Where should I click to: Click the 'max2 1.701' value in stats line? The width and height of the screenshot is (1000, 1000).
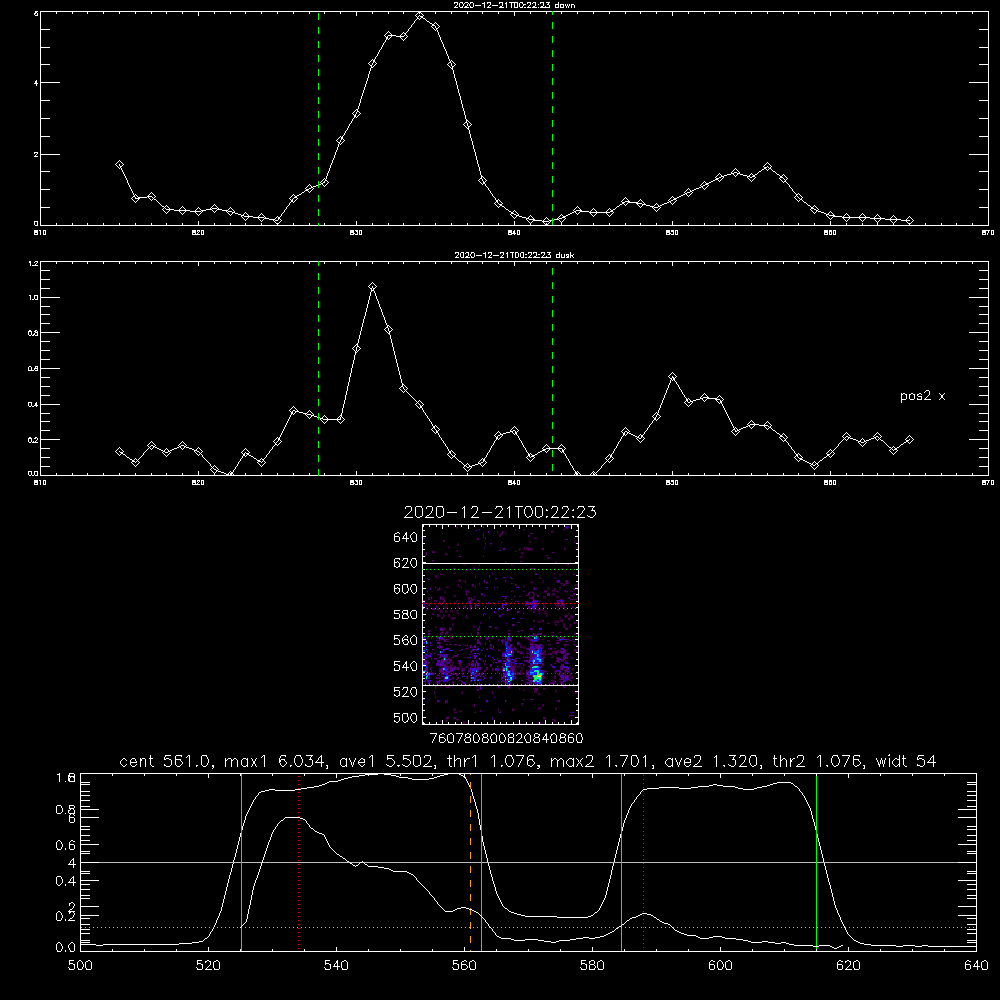pyautogui.click(x=598, y=761)
